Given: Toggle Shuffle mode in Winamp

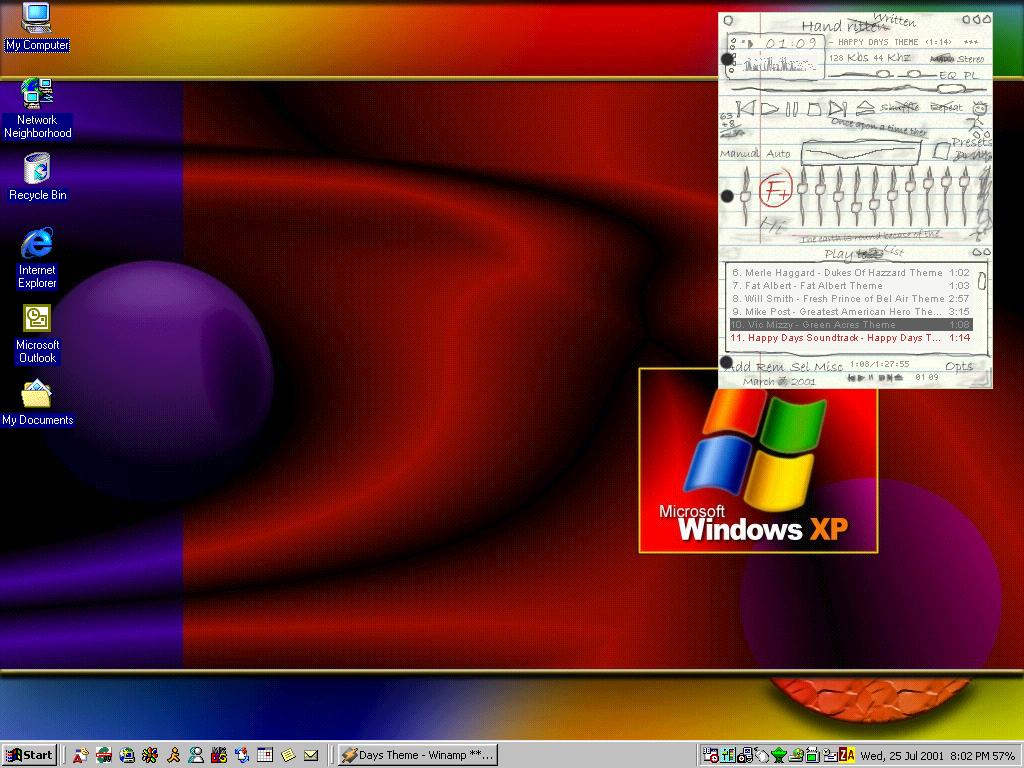Looking at the screenshot, I should point(899,107).
